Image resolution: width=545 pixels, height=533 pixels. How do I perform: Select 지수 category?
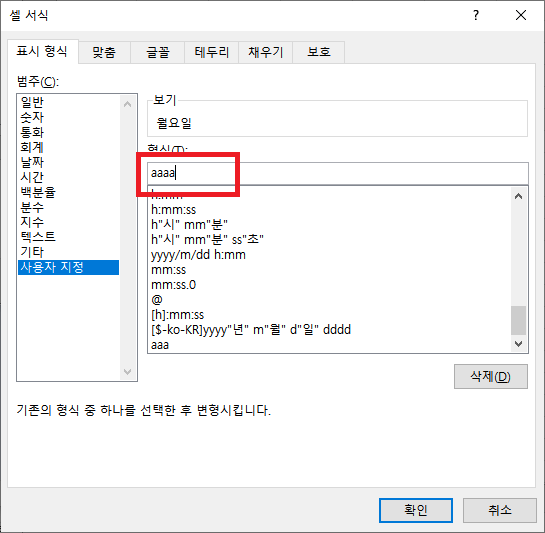pyautogui.click(x=68, y=222)
